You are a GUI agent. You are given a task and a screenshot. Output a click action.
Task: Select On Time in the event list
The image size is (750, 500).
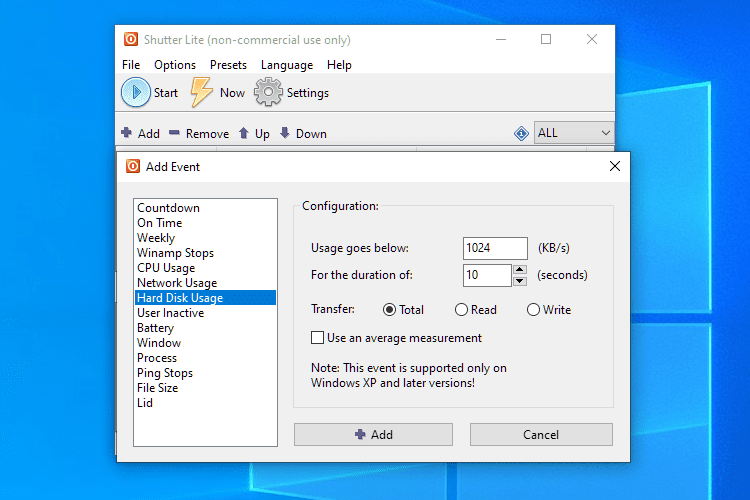tap(205, 223)
